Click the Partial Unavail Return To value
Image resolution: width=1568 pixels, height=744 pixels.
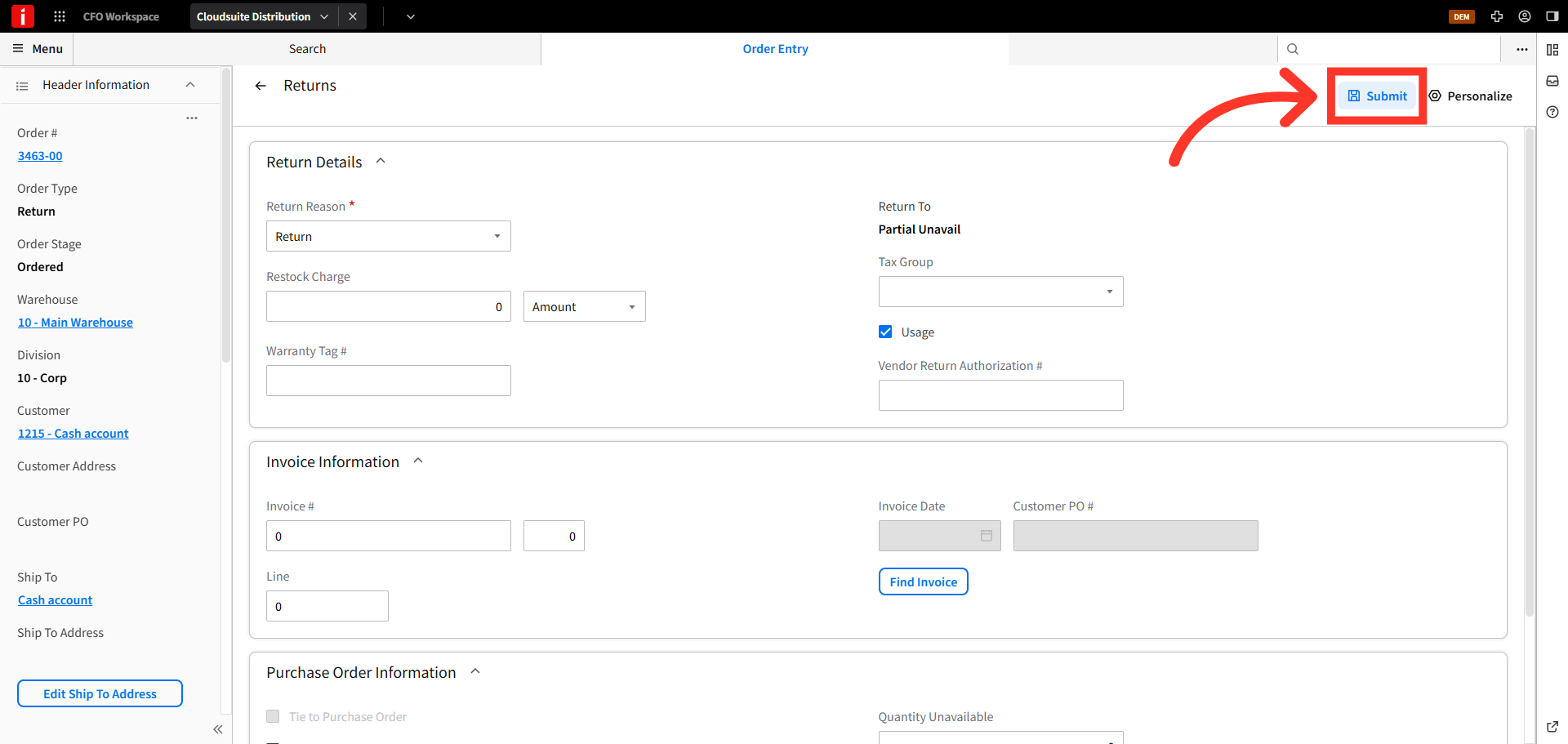coord(920,229)
